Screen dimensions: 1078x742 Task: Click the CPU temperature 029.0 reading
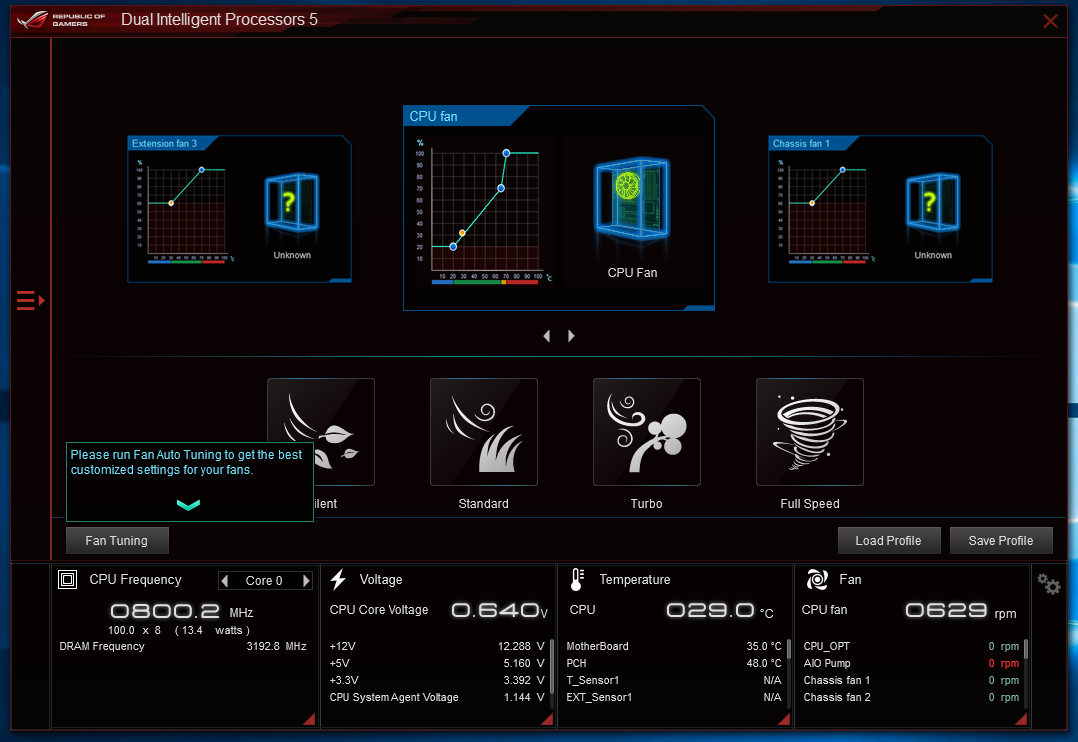(720, 611)
